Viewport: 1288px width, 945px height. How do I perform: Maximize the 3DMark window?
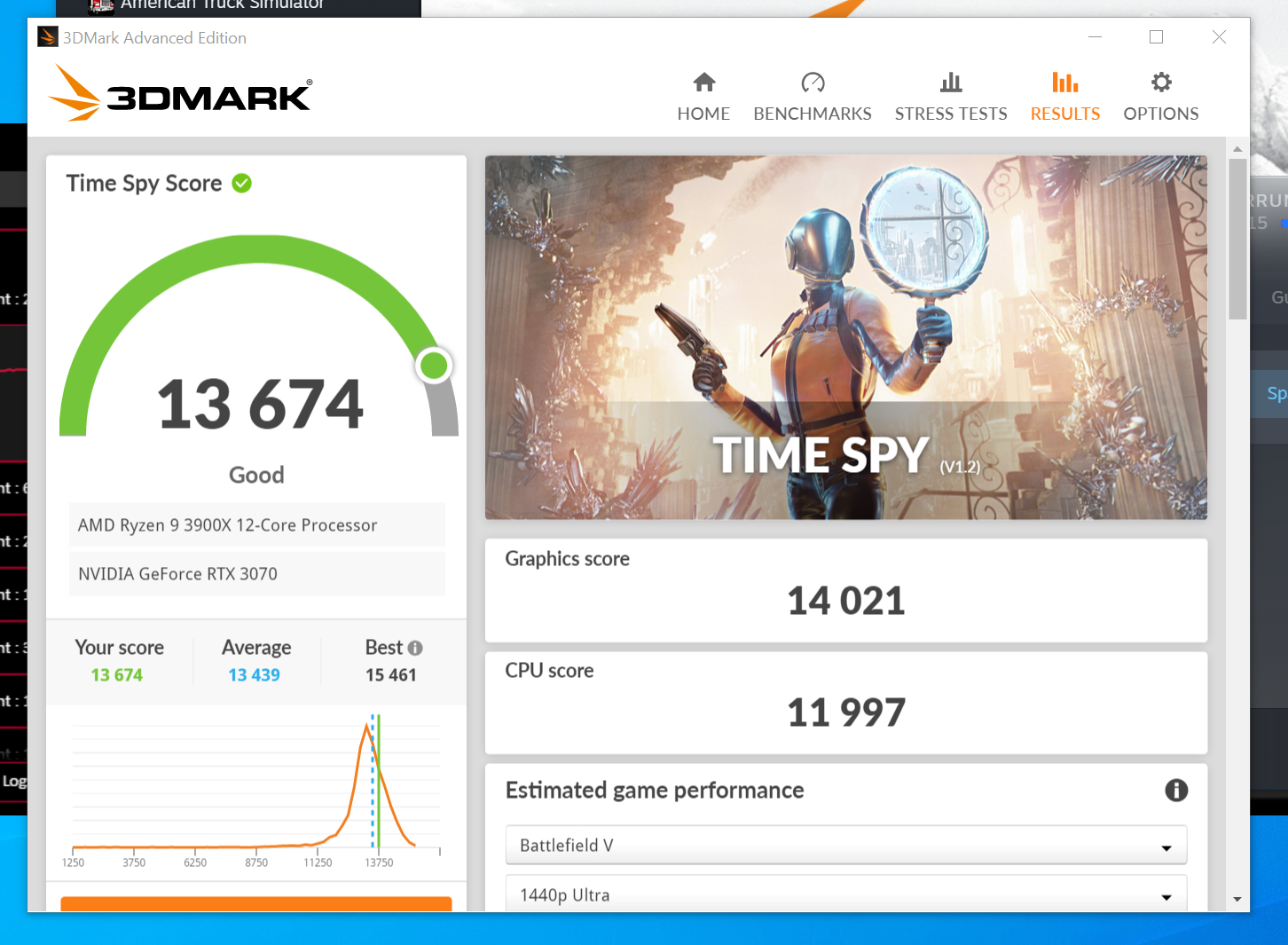tap(1156, 37)
